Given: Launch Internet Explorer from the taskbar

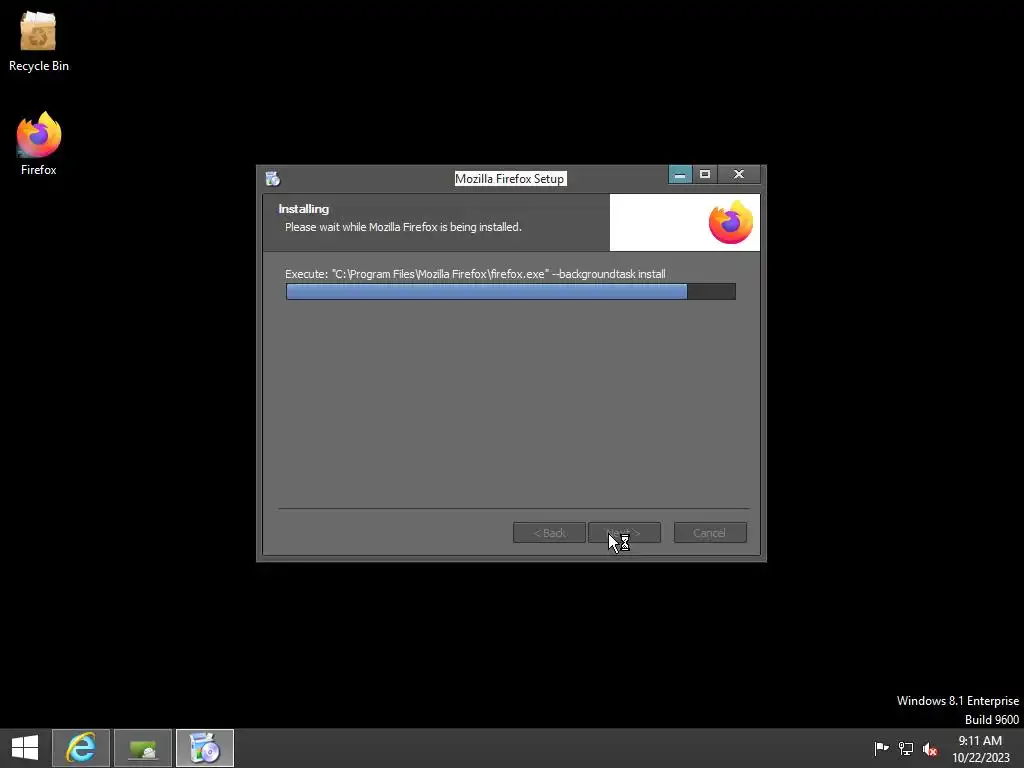Looking at the screenshot, I should (81, 748).
